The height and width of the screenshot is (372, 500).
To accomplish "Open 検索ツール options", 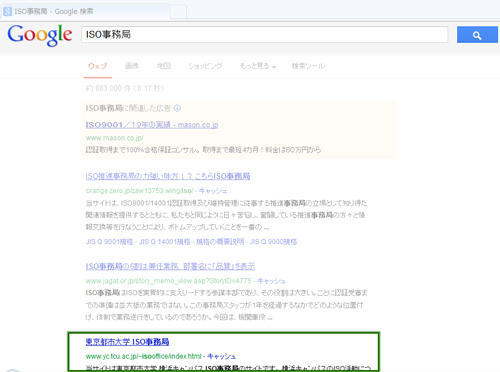I will point(308,66).
